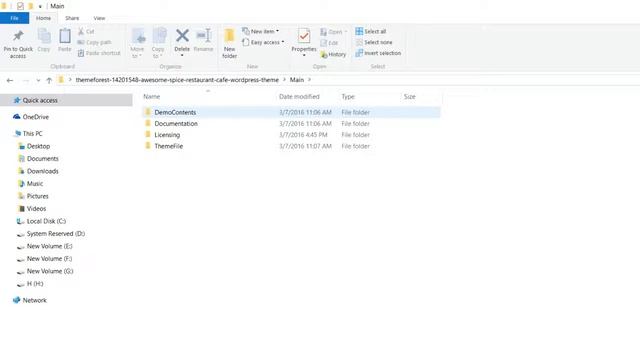Click the Move to icon
This screenshot has width=640, height=360.
click(138, 36)
